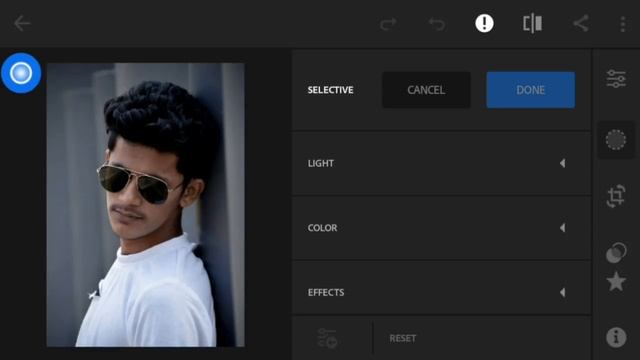
Task: Go back with the left arrow
Action: (22, 24)
